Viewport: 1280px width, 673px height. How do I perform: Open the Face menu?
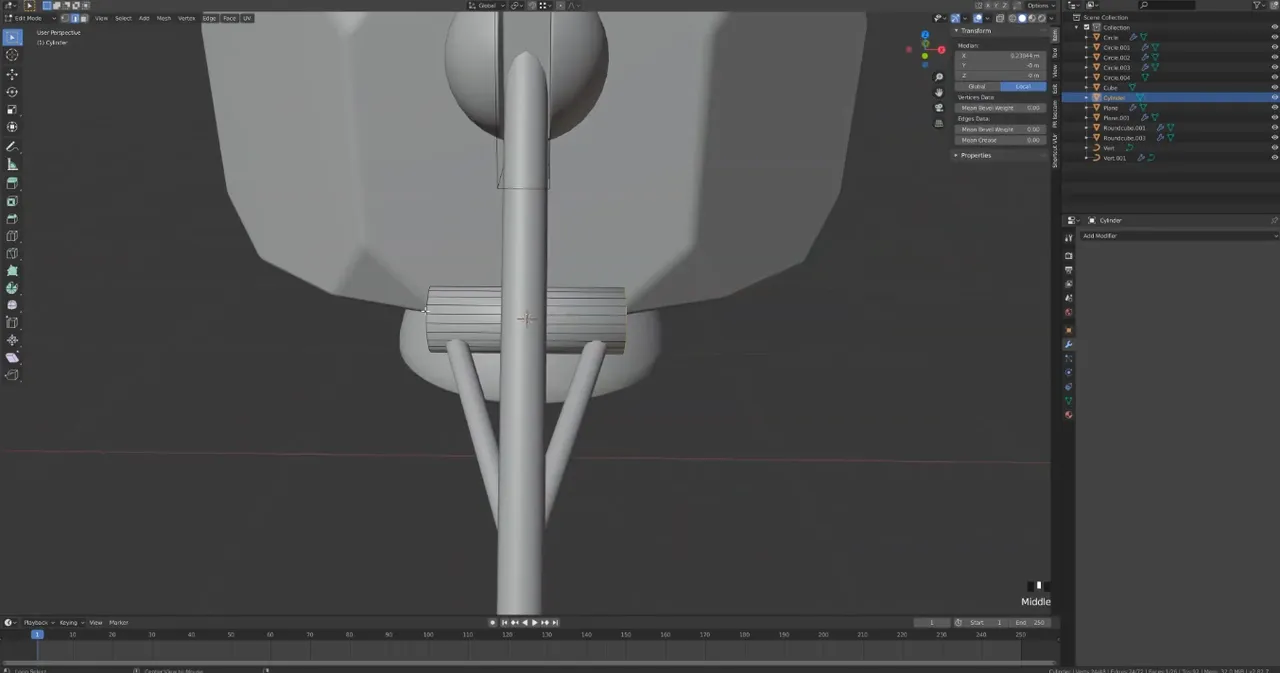point(230,18)
